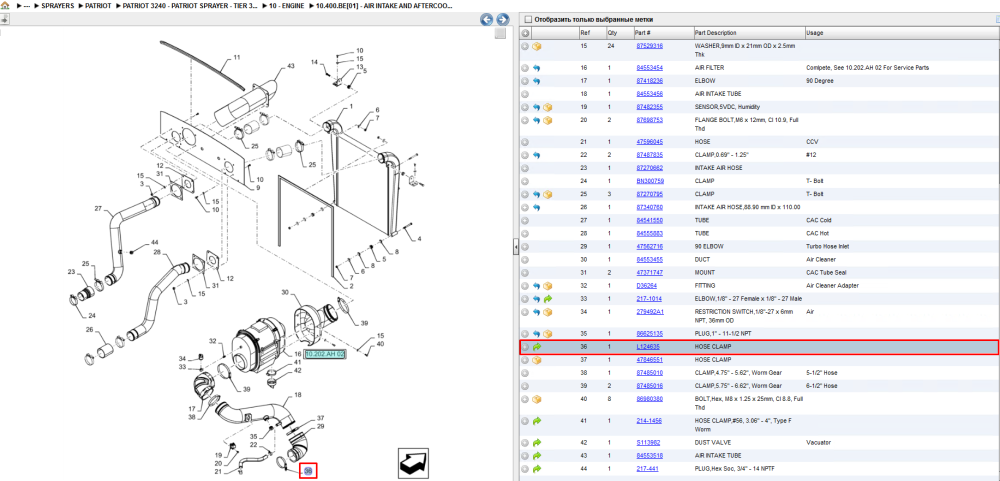This screenshot has width=1000, height=481.
Task: Open part number link L124635
Action: pos(648,347)
